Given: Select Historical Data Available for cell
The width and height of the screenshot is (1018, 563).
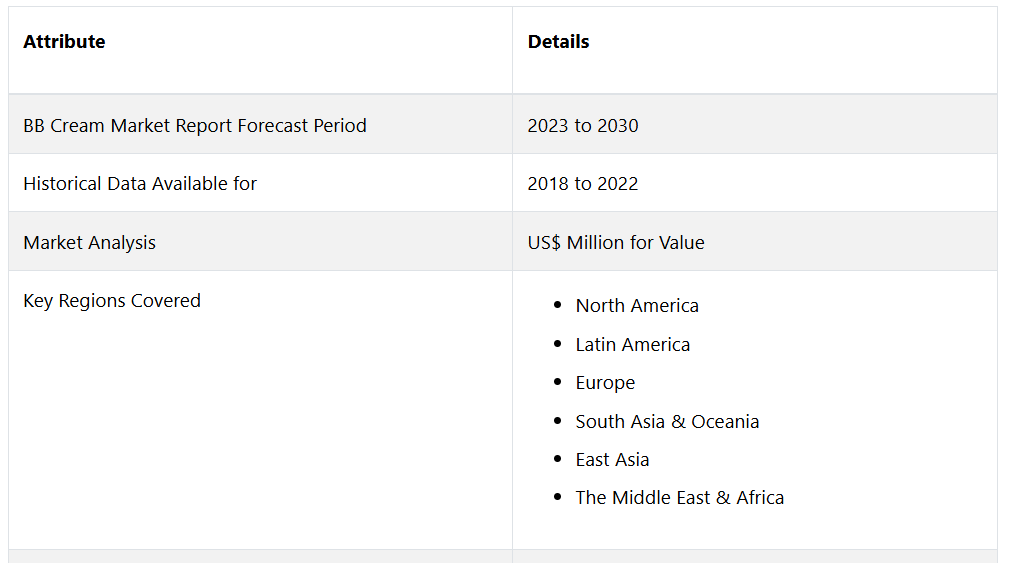Looking at the screenshot, I should [140, 184].
